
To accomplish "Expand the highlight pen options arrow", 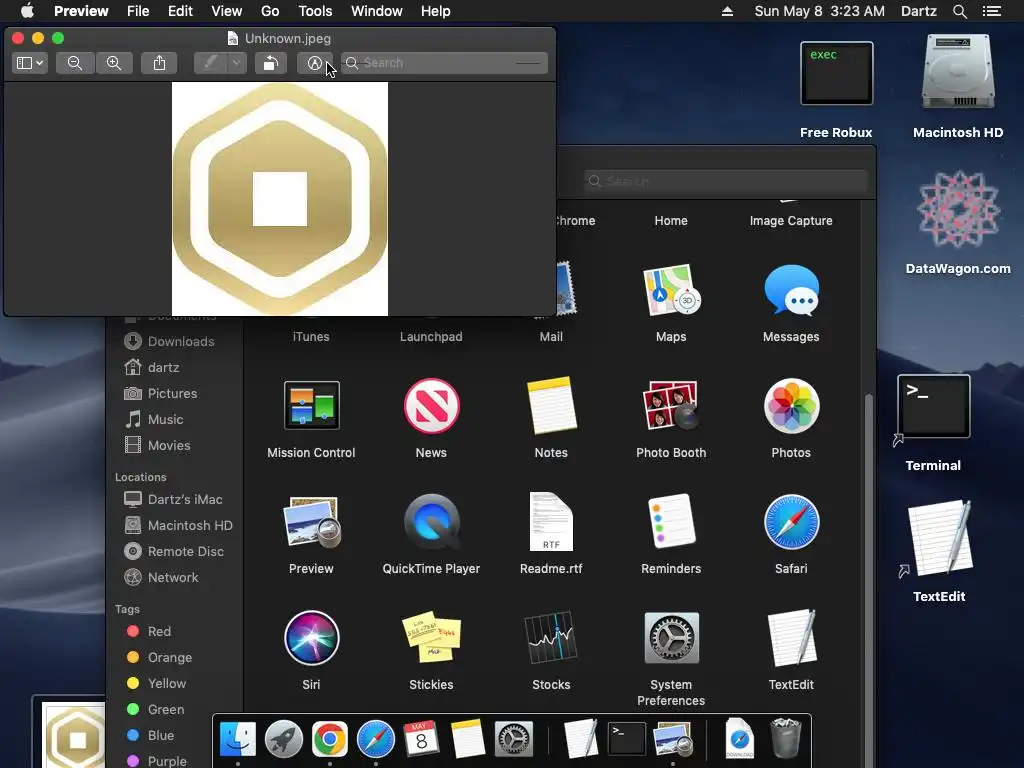I will point(236,63).
